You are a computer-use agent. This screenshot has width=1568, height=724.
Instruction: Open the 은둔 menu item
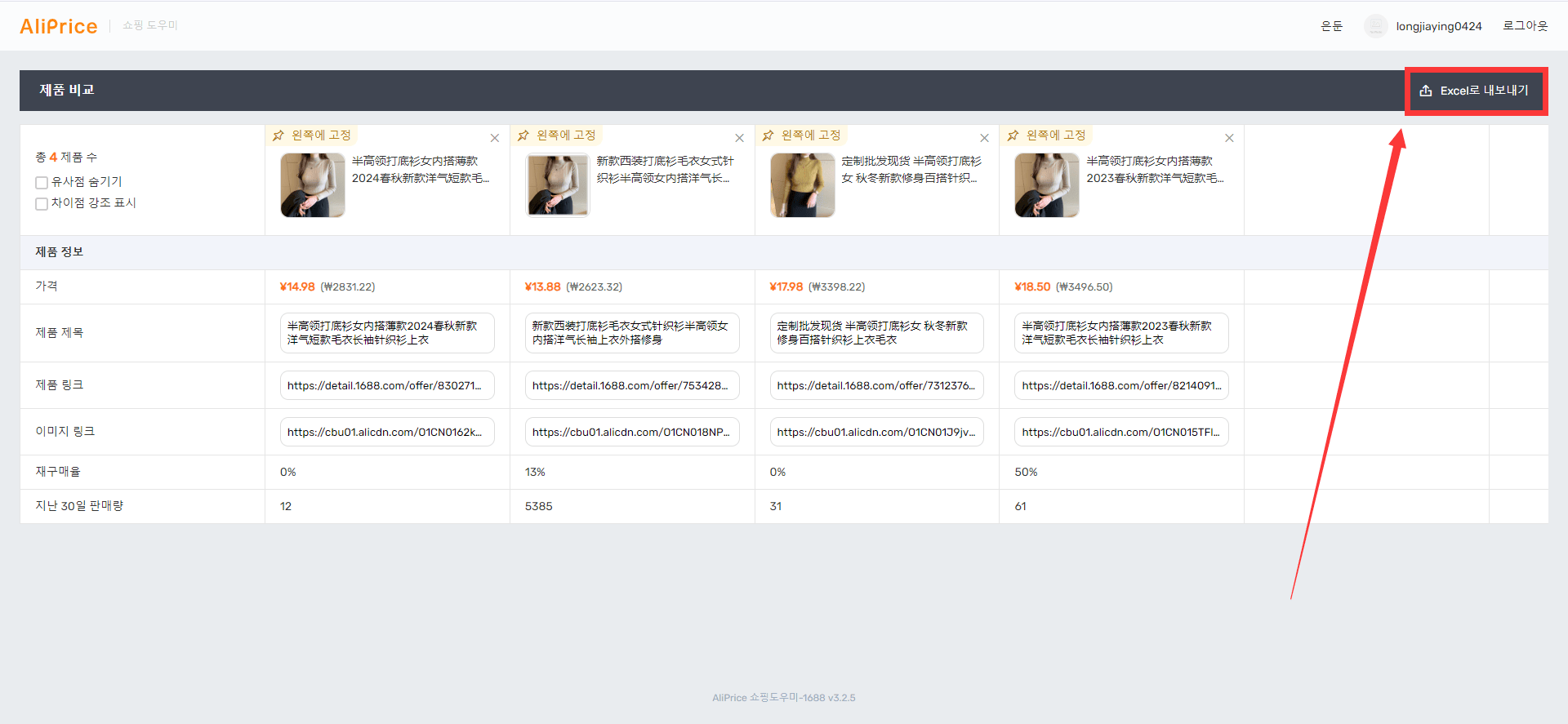[x=1332, y=26]
